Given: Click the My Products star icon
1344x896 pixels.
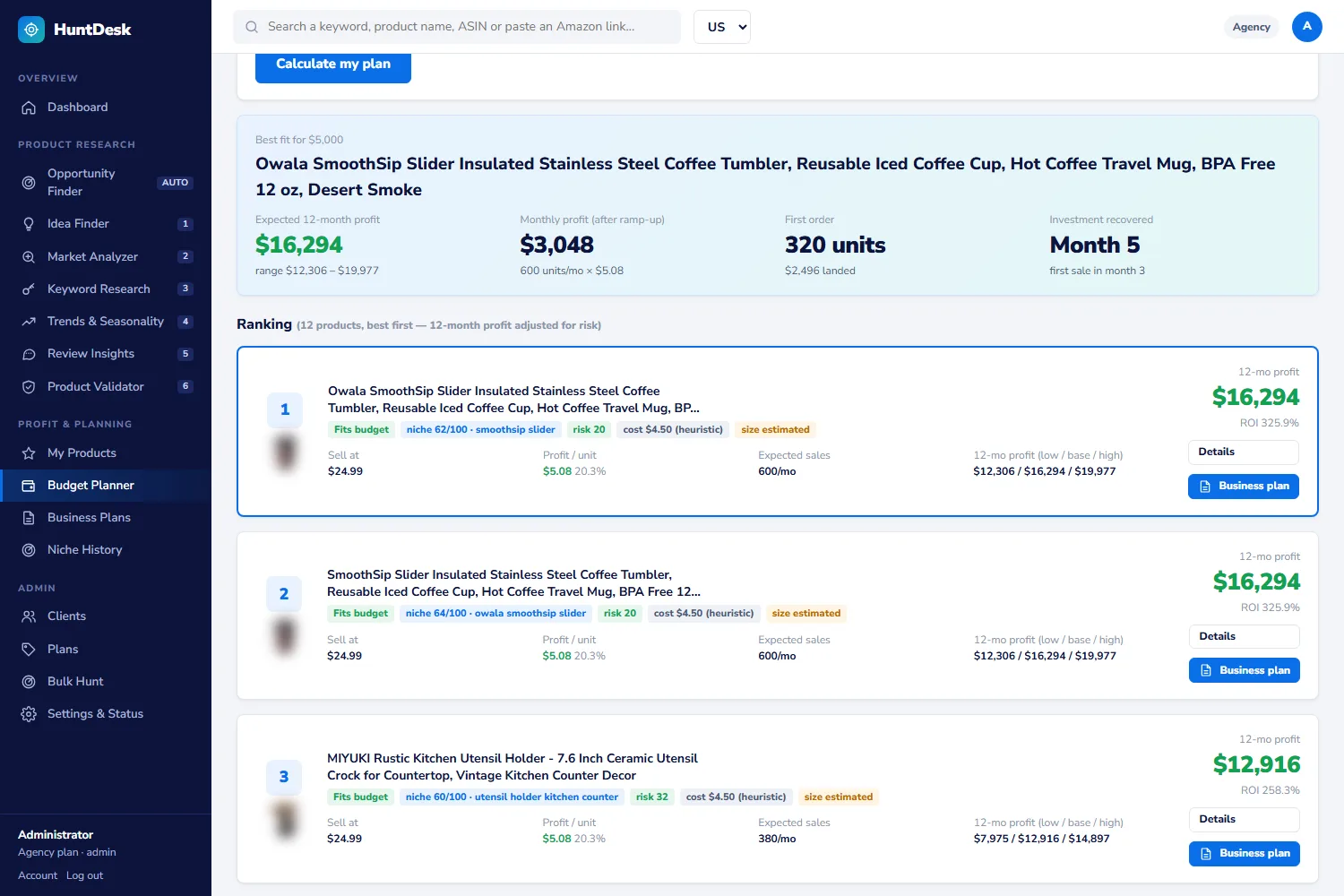Looking at the screenshot, I should pos(29,453).
